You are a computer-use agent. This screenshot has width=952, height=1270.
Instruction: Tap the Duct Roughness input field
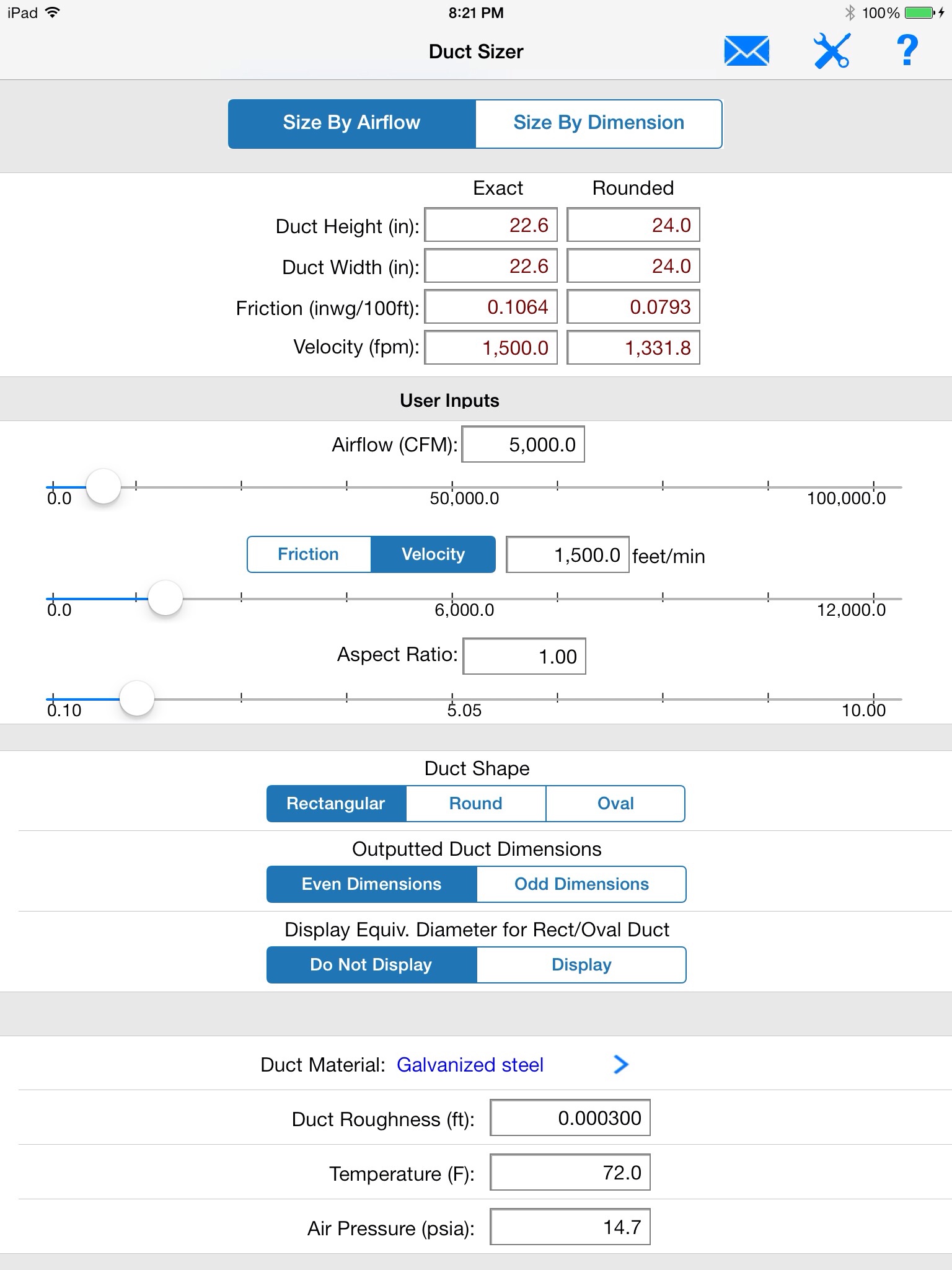click(570, 1118)
